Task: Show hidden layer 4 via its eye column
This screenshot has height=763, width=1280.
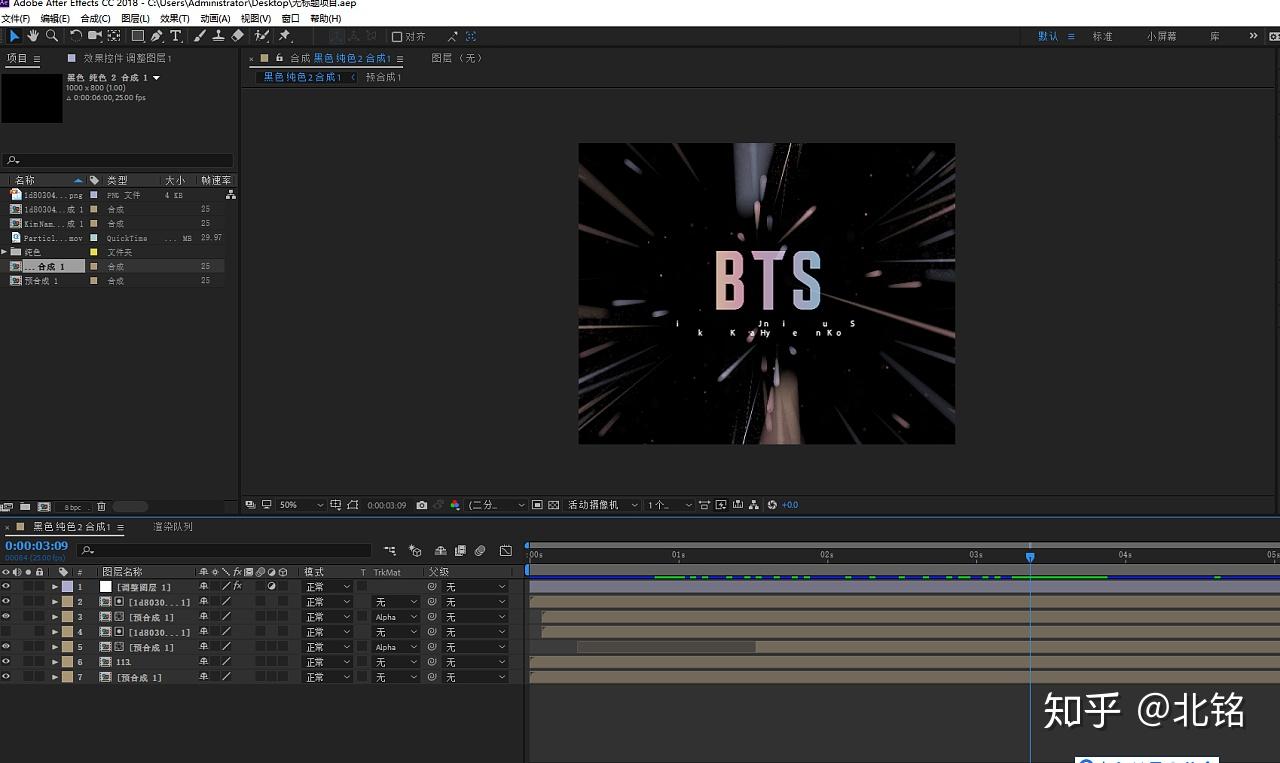Action: click(x=6, y=632)
